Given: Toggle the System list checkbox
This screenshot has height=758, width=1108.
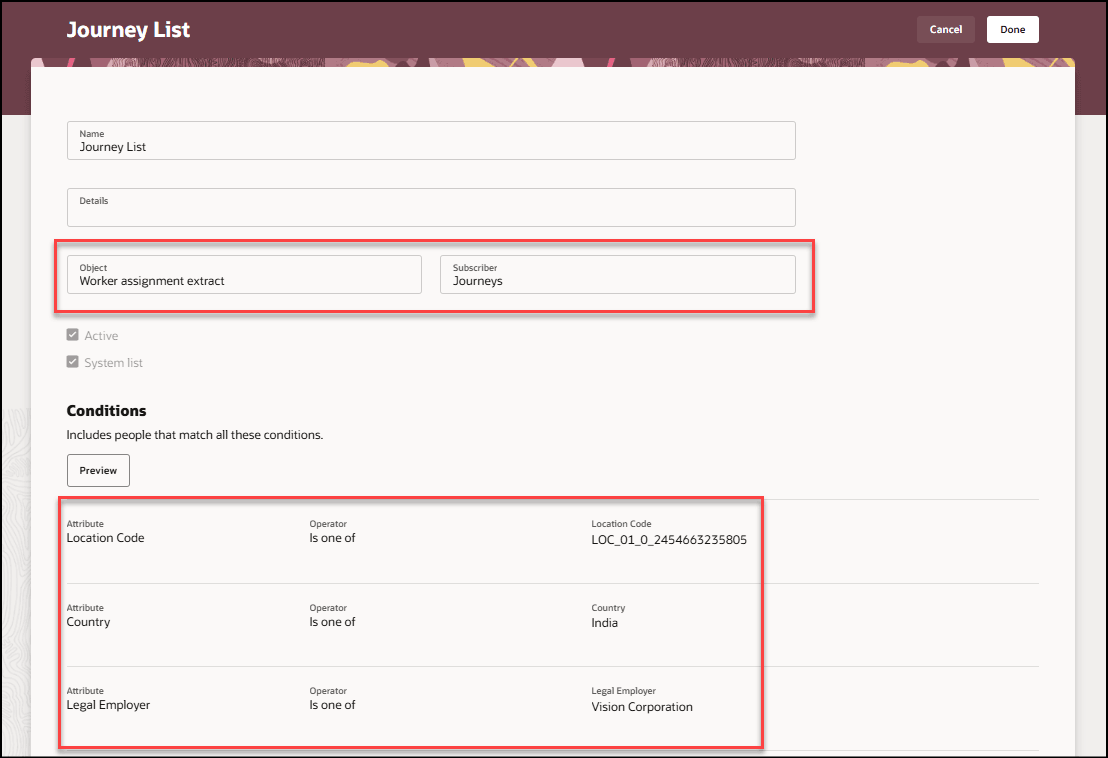Looking at the screenshot, I should [73, 362].
